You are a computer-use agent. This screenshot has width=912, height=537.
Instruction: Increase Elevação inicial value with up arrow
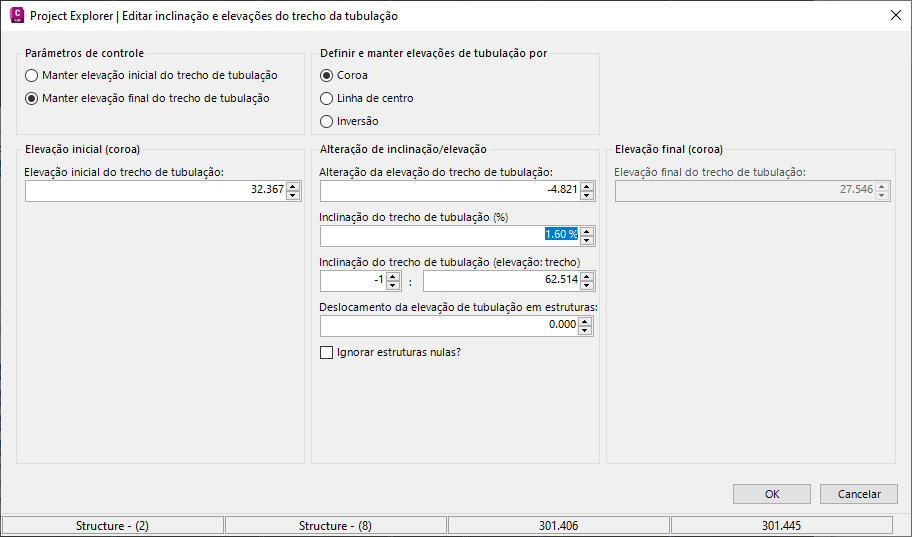293,186
